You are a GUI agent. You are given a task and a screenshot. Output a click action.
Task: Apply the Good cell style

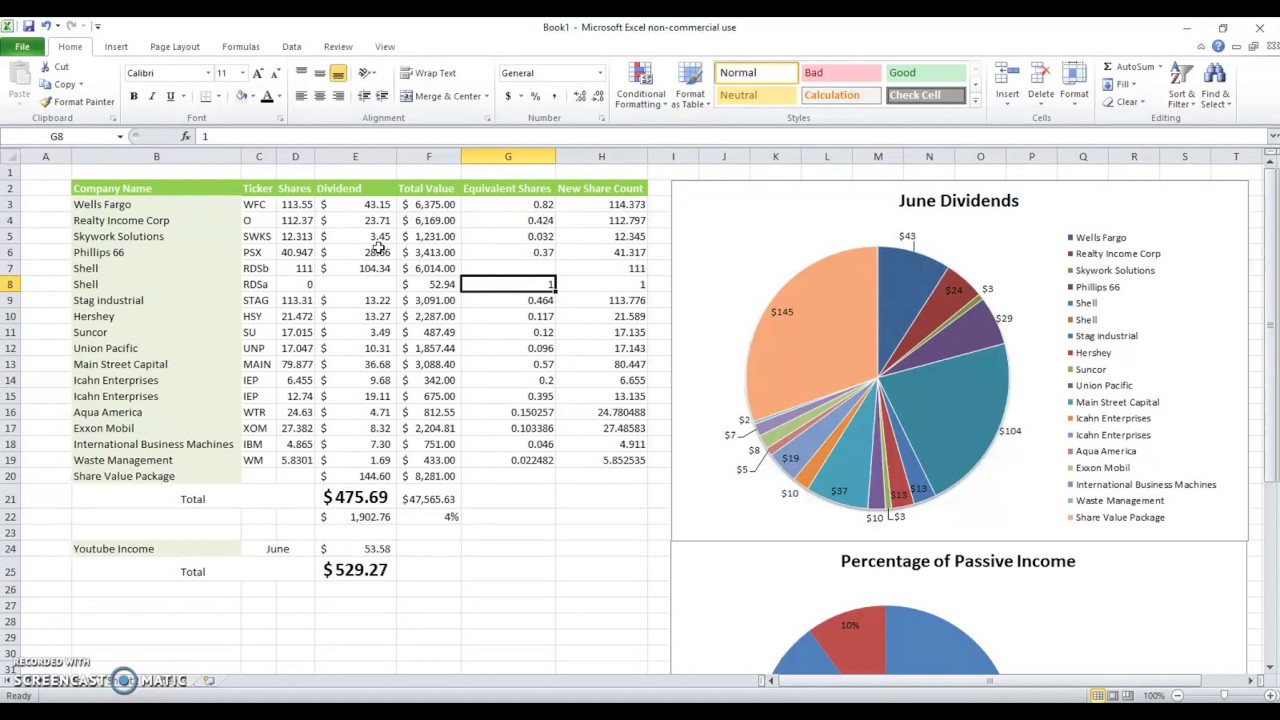coord(926,73)
